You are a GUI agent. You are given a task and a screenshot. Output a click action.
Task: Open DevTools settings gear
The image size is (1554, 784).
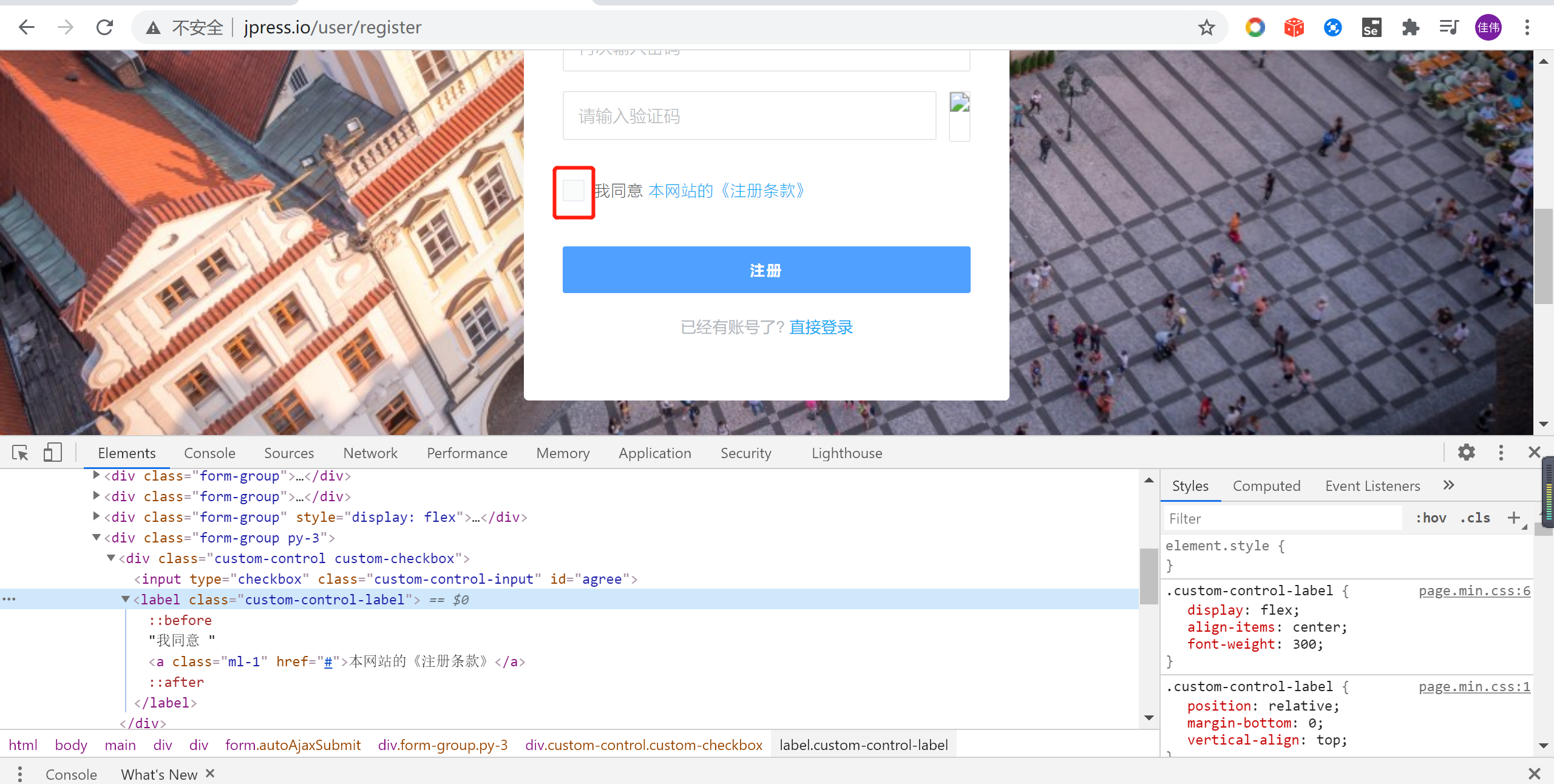point(1466,453)
